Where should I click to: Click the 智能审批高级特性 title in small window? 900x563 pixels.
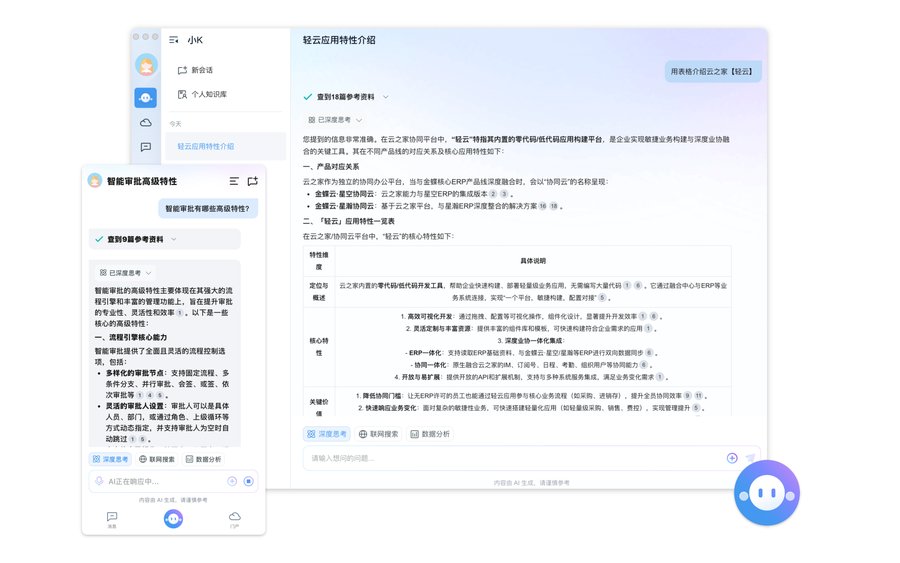142,181
